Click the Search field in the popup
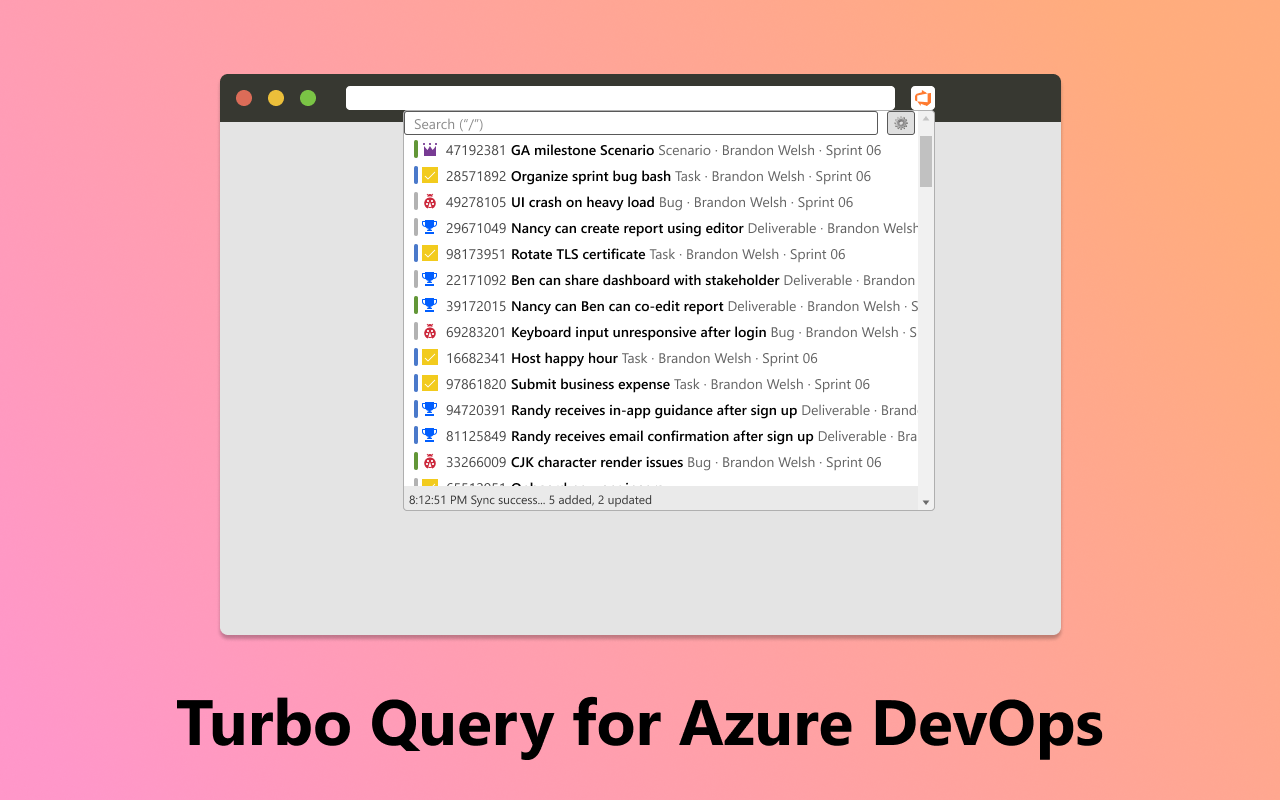Image resolution: width=1280 pixels, height=800 pixels. pyautogui.click(x=640, y=122)
